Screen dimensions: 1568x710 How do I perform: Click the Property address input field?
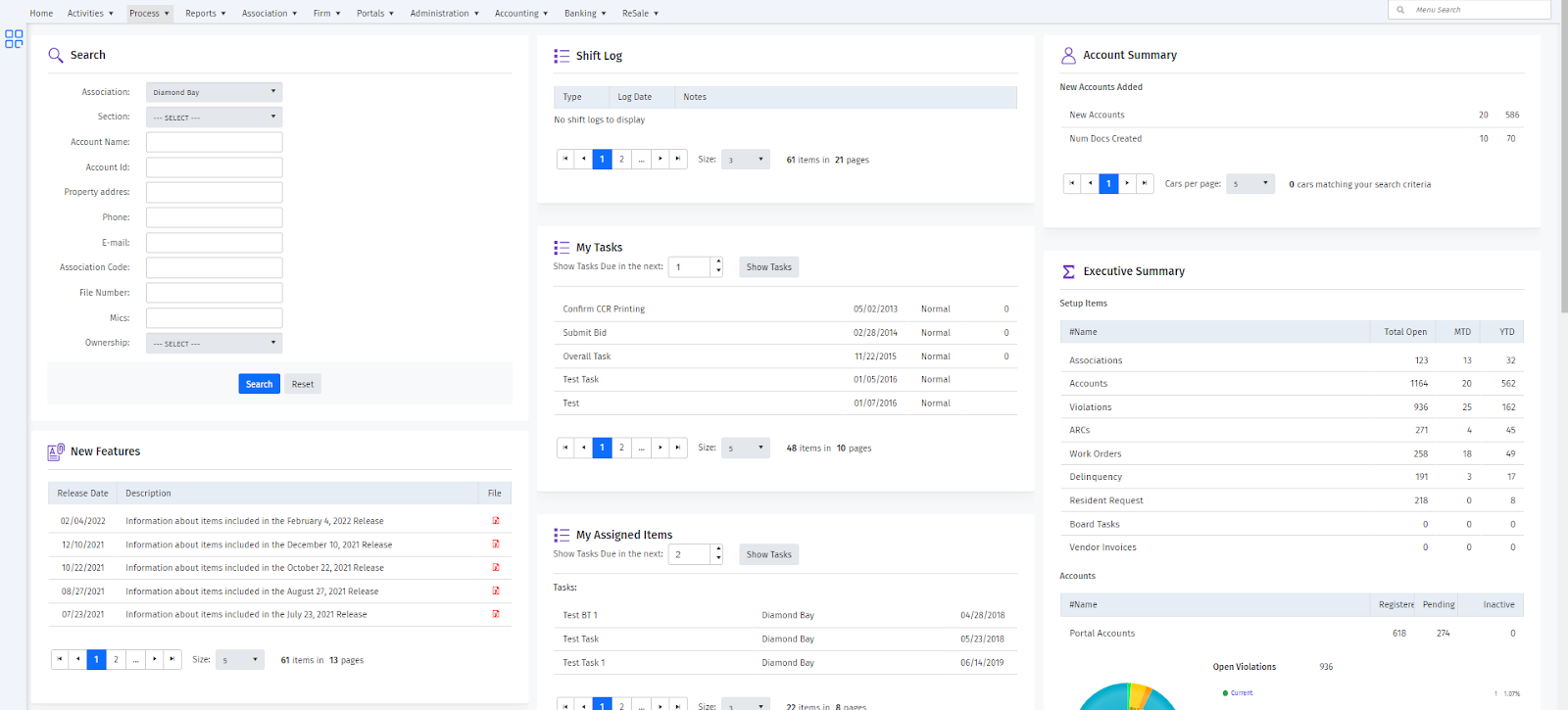coord(214,192)
